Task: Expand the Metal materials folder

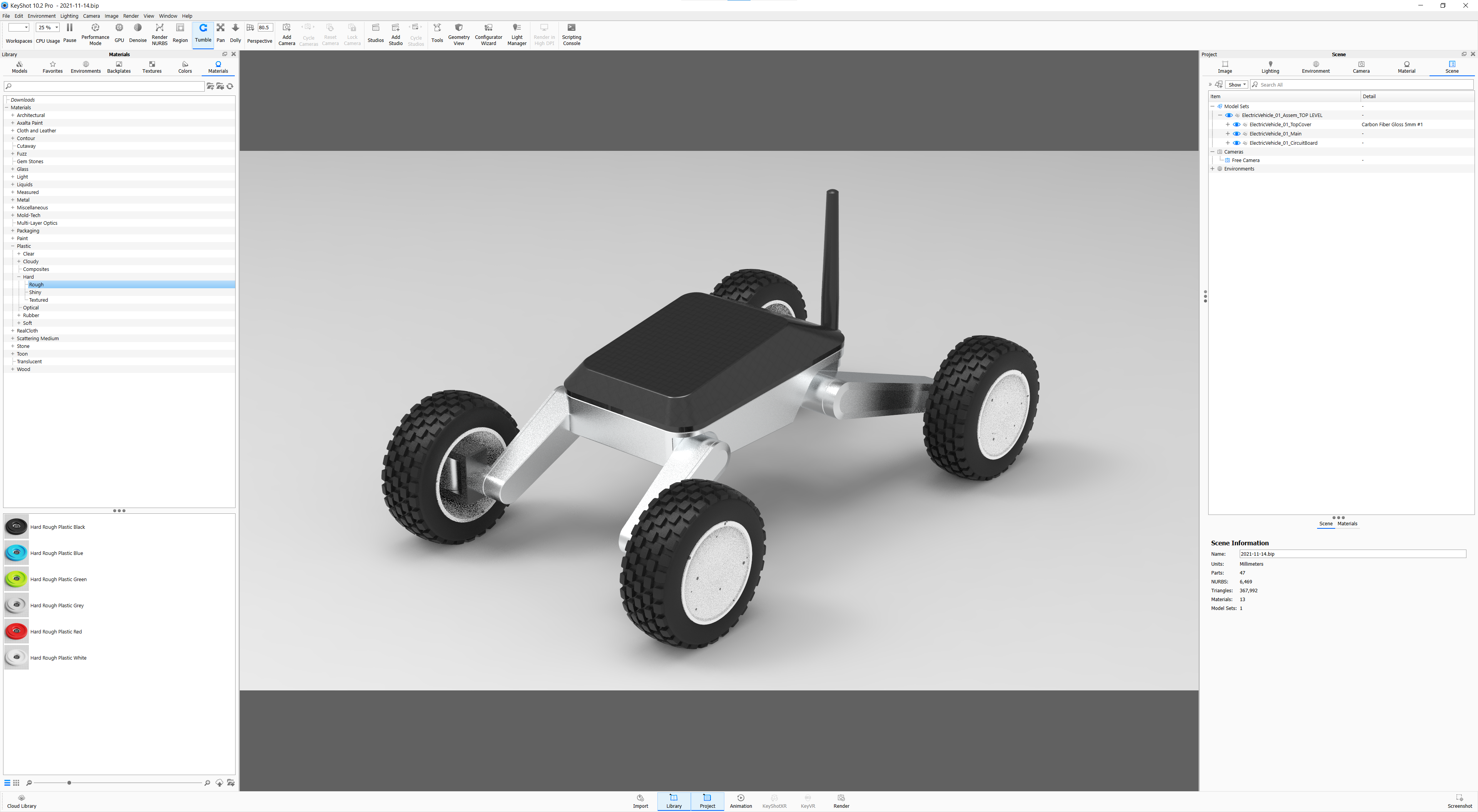Action: [13, 200]
